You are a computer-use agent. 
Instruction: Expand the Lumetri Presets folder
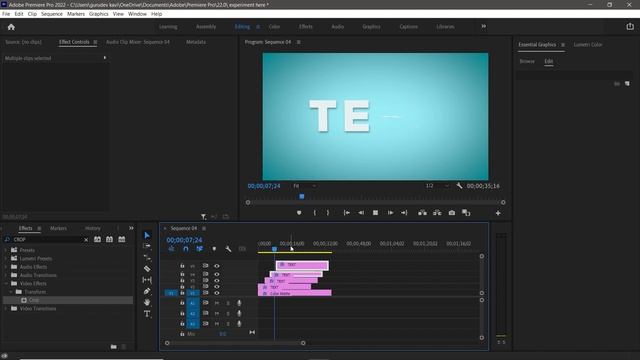pos(6,258)
